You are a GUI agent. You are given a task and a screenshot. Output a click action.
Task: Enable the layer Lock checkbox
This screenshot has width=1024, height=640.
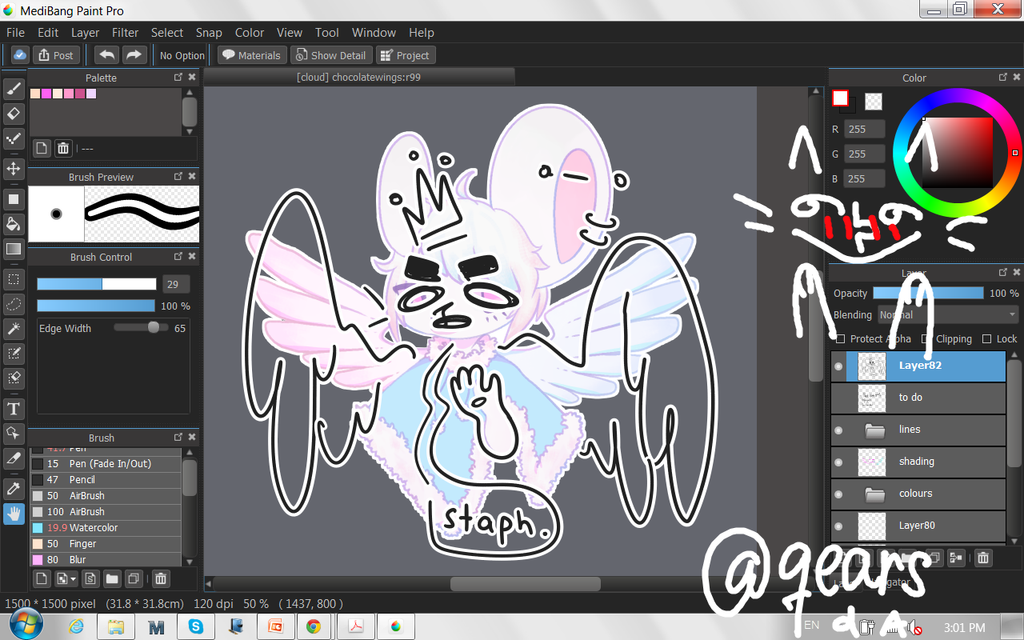click(x=987, y=339)
